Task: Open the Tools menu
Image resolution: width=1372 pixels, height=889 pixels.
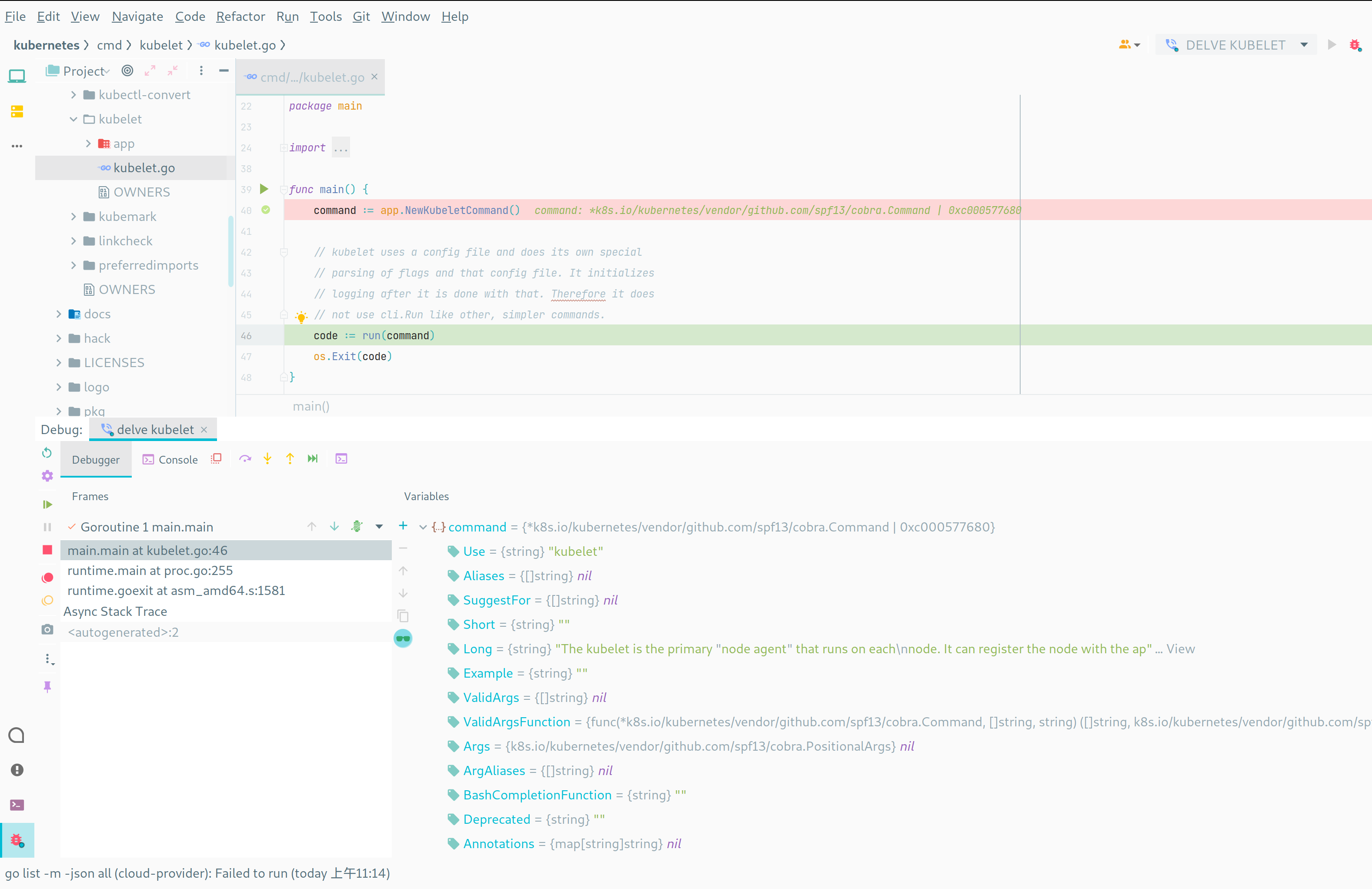Action: (326, 16)
